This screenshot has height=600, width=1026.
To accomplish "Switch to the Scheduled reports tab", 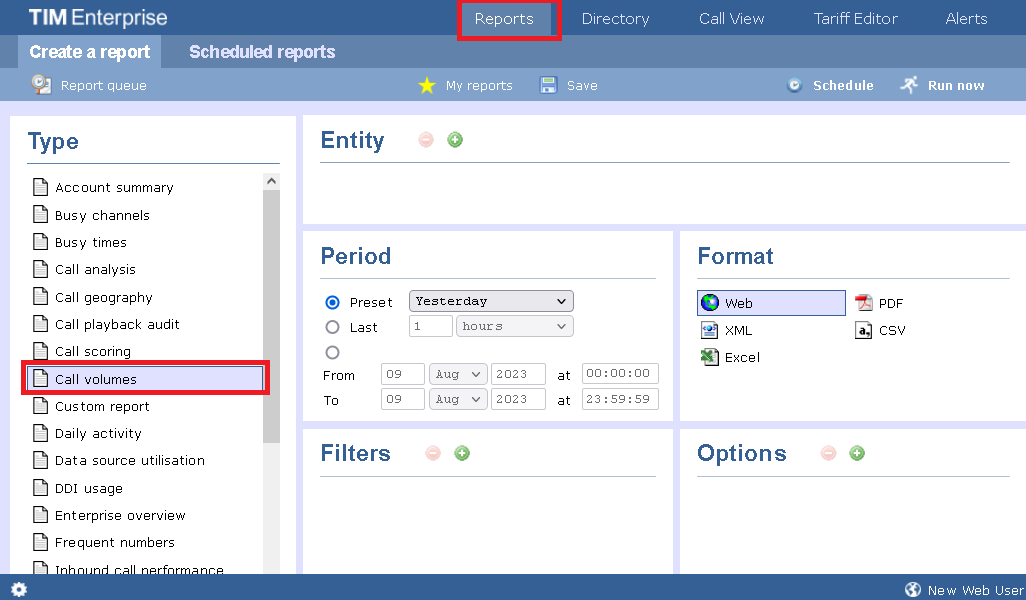I will coord(262,52).
